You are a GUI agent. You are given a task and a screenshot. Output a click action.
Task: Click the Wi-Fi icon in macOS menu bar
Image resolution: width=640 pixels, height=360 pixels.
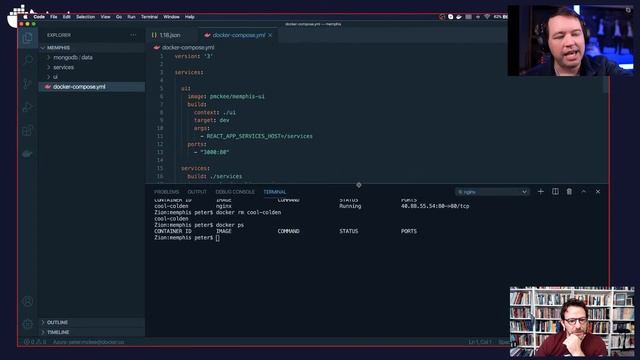click(487, 17)
